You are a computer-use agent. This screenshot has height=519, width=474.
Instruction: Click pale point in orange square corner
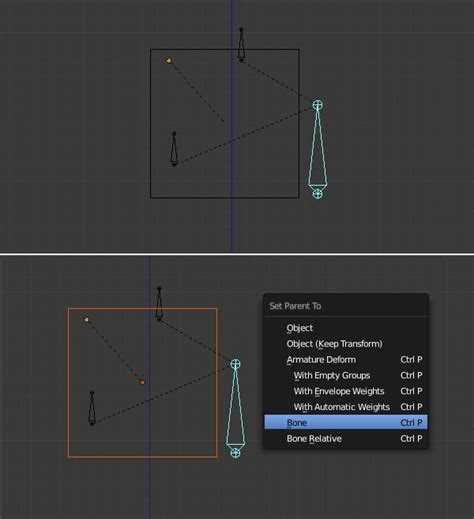click(86, 319)
